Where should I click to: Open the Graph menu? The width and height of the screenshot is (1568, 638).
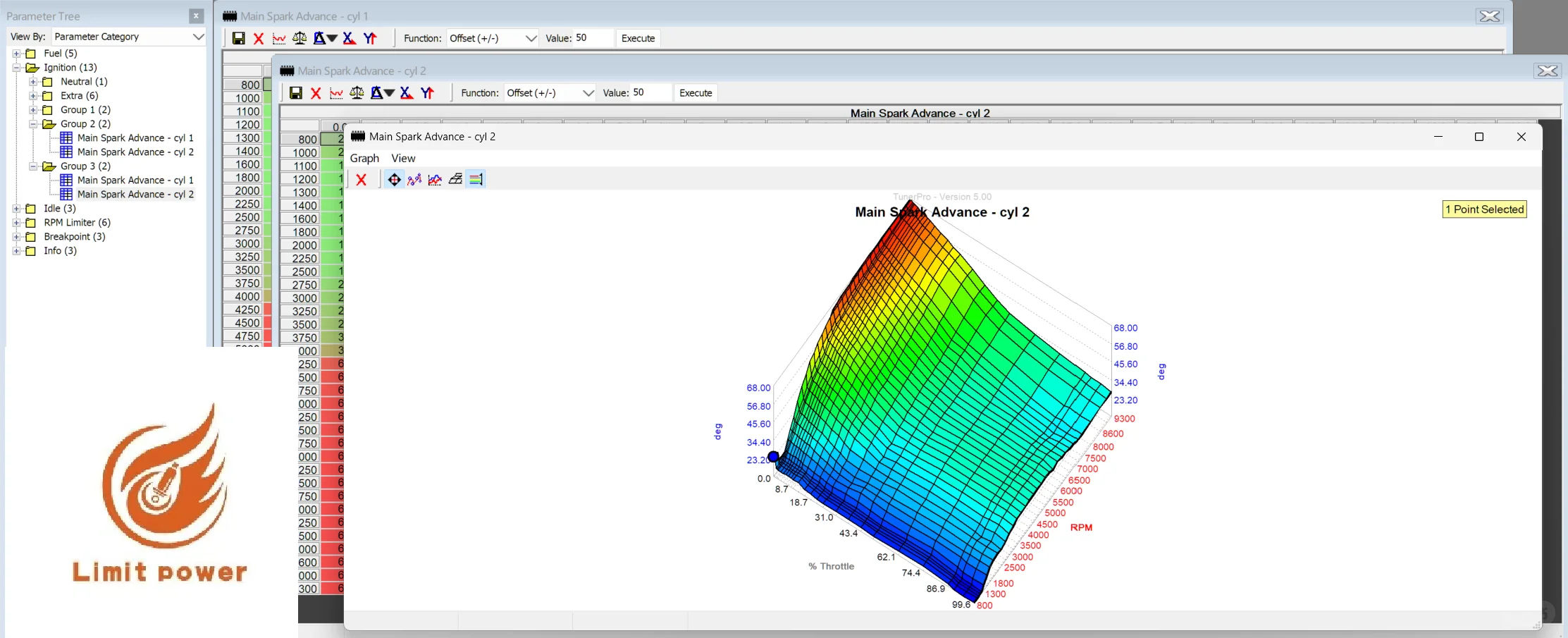point(364,158)
